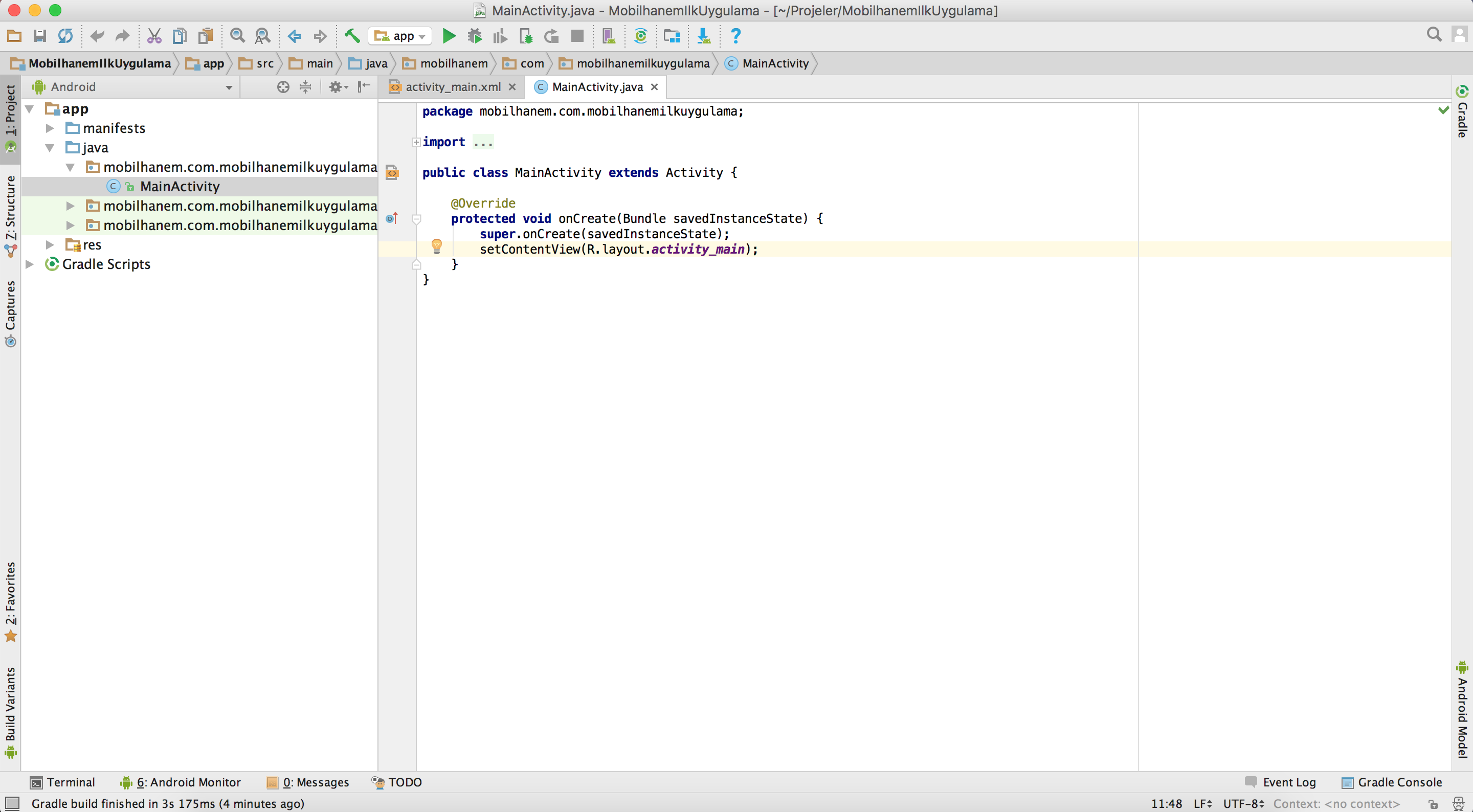The height and width of the screenshot is (812, 1473).
Task: Switch to the activity_main.xml tab
Action: click(452, 87)
